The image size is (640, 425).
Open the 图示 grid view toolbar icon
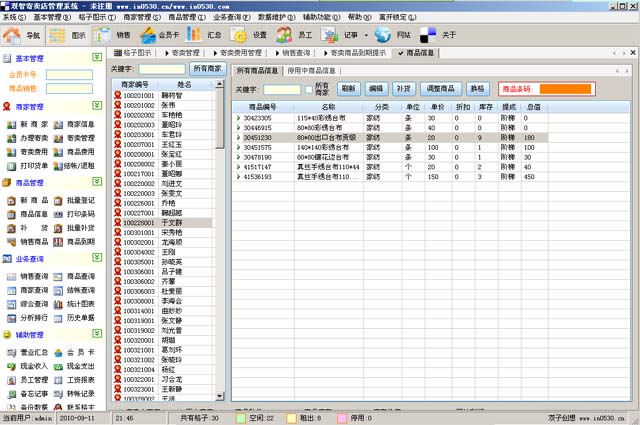(x=70, y=35)
